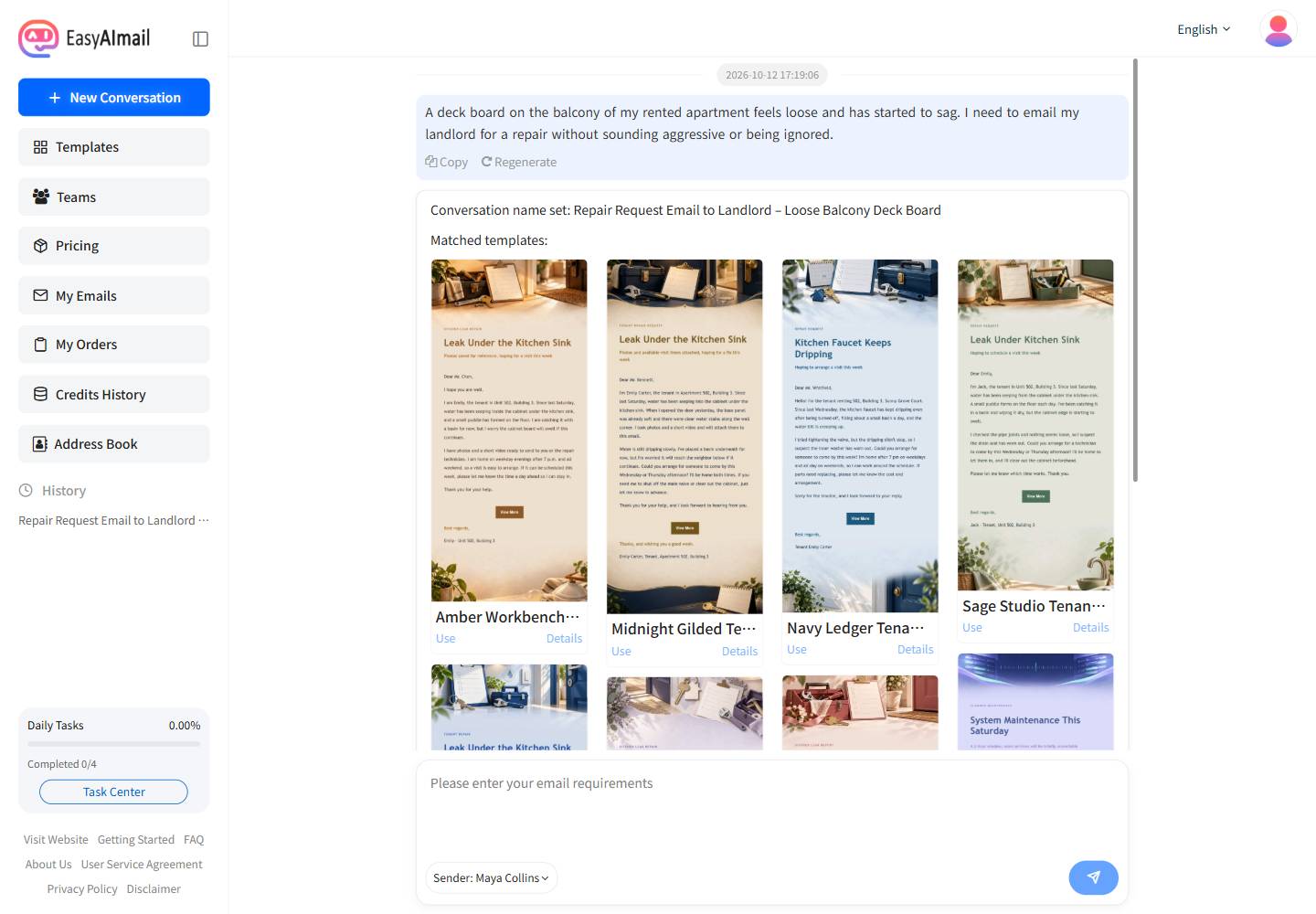Click the Credits History database icon

pos(40,394)
